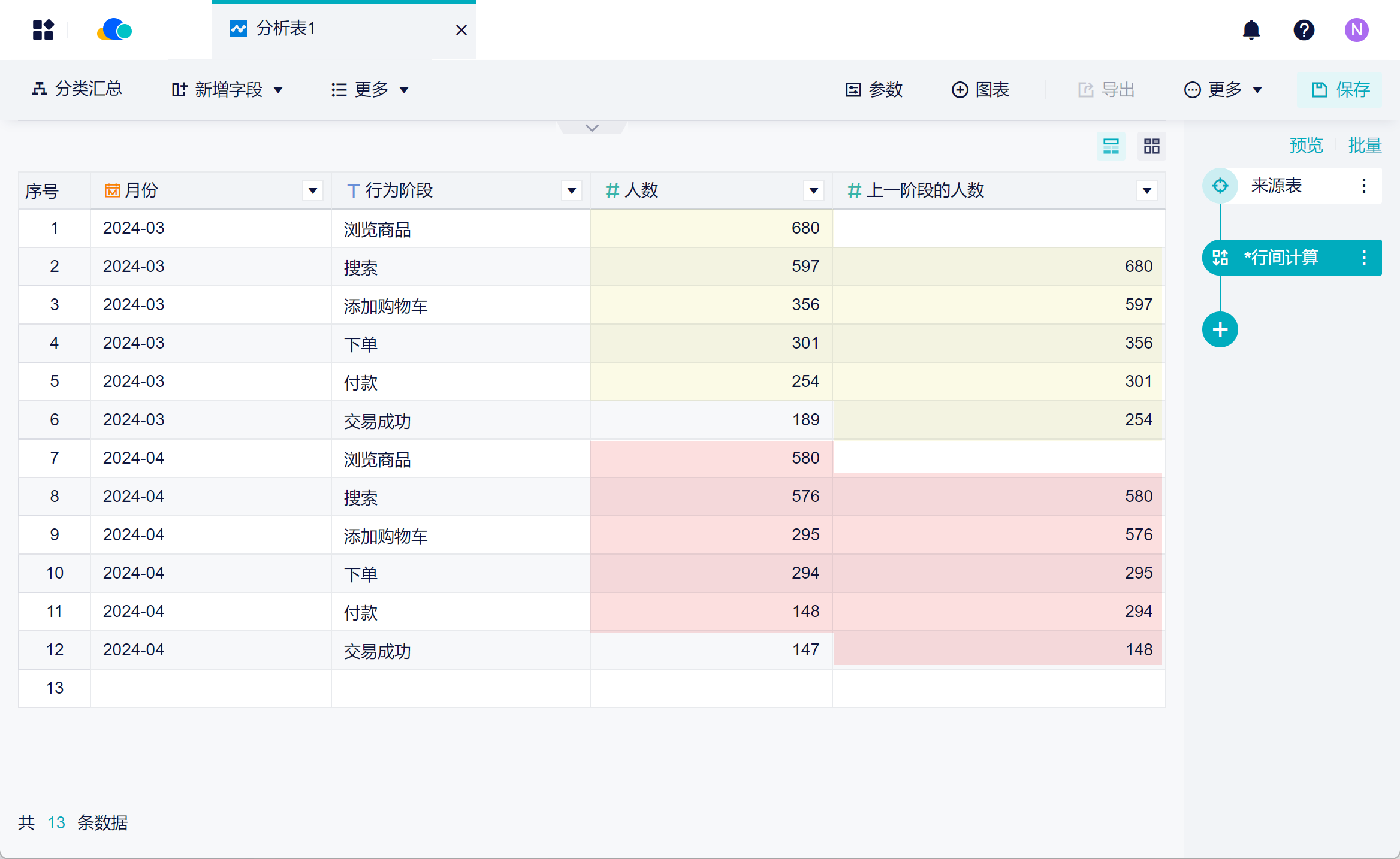Click the 来源表 source node icon
The height and width of the screenshot is (859, 1400).
tap(1220, 186)
